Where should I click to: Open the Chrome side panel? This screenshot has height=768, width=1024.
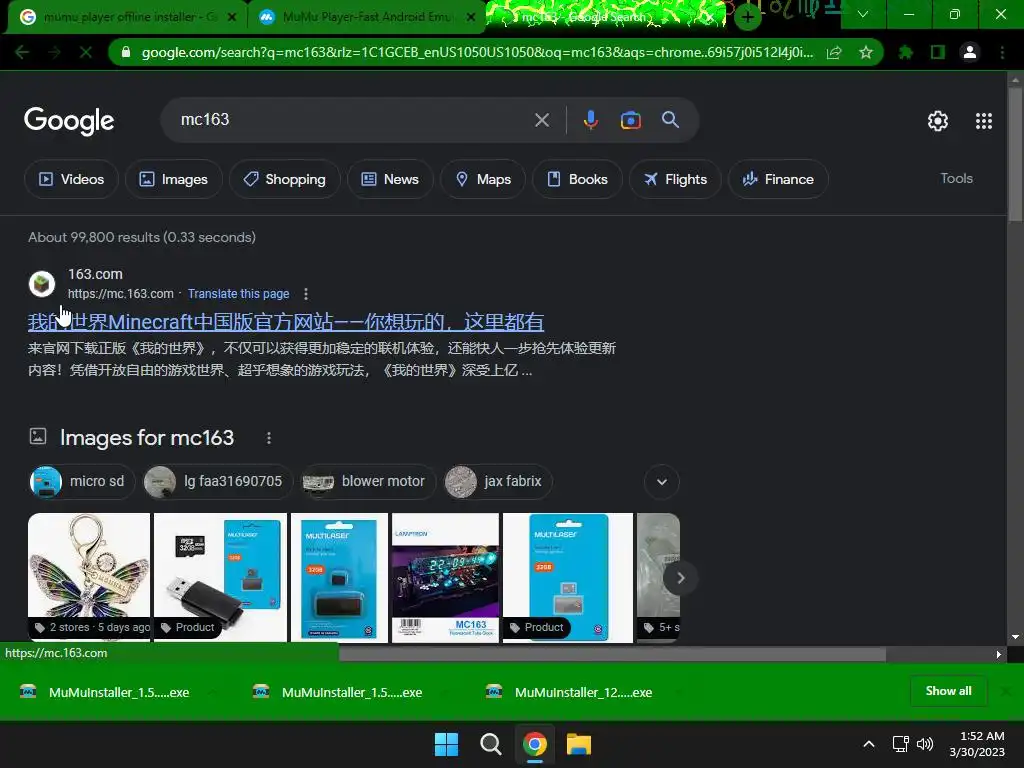pyautogui.click(x=938, y=52)
